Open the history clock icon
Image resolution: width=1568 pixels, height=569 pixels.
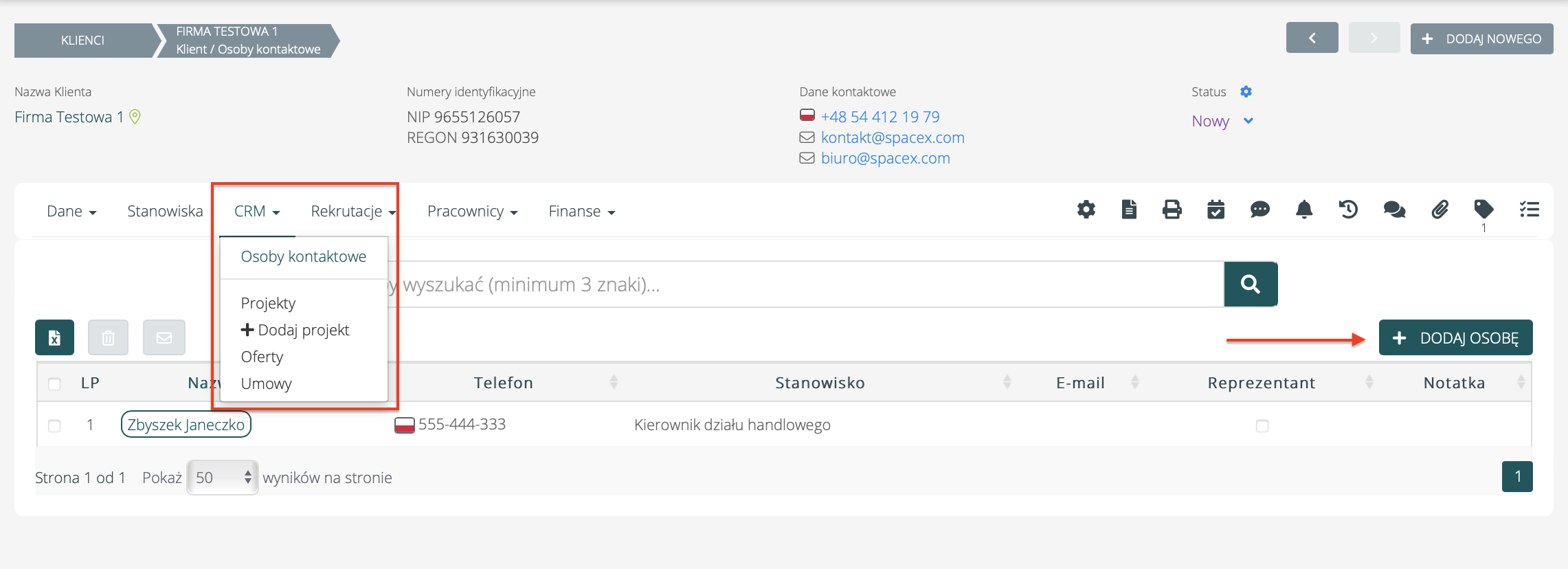pos(1348,210)
